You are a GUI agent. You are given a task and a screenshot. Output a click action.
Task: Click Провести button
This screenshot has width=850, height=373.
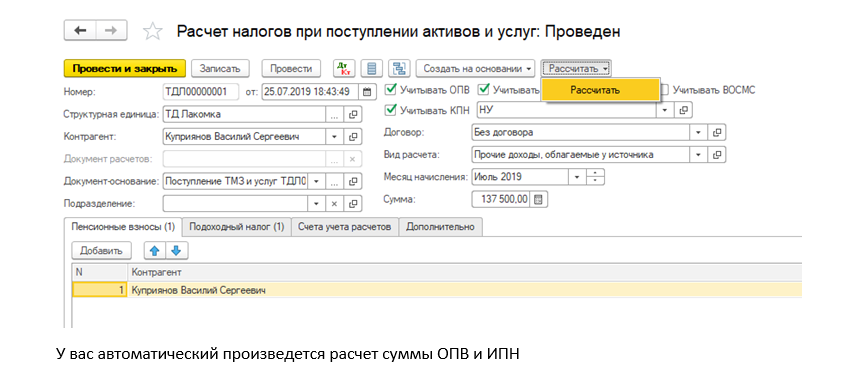coord(291,69)
